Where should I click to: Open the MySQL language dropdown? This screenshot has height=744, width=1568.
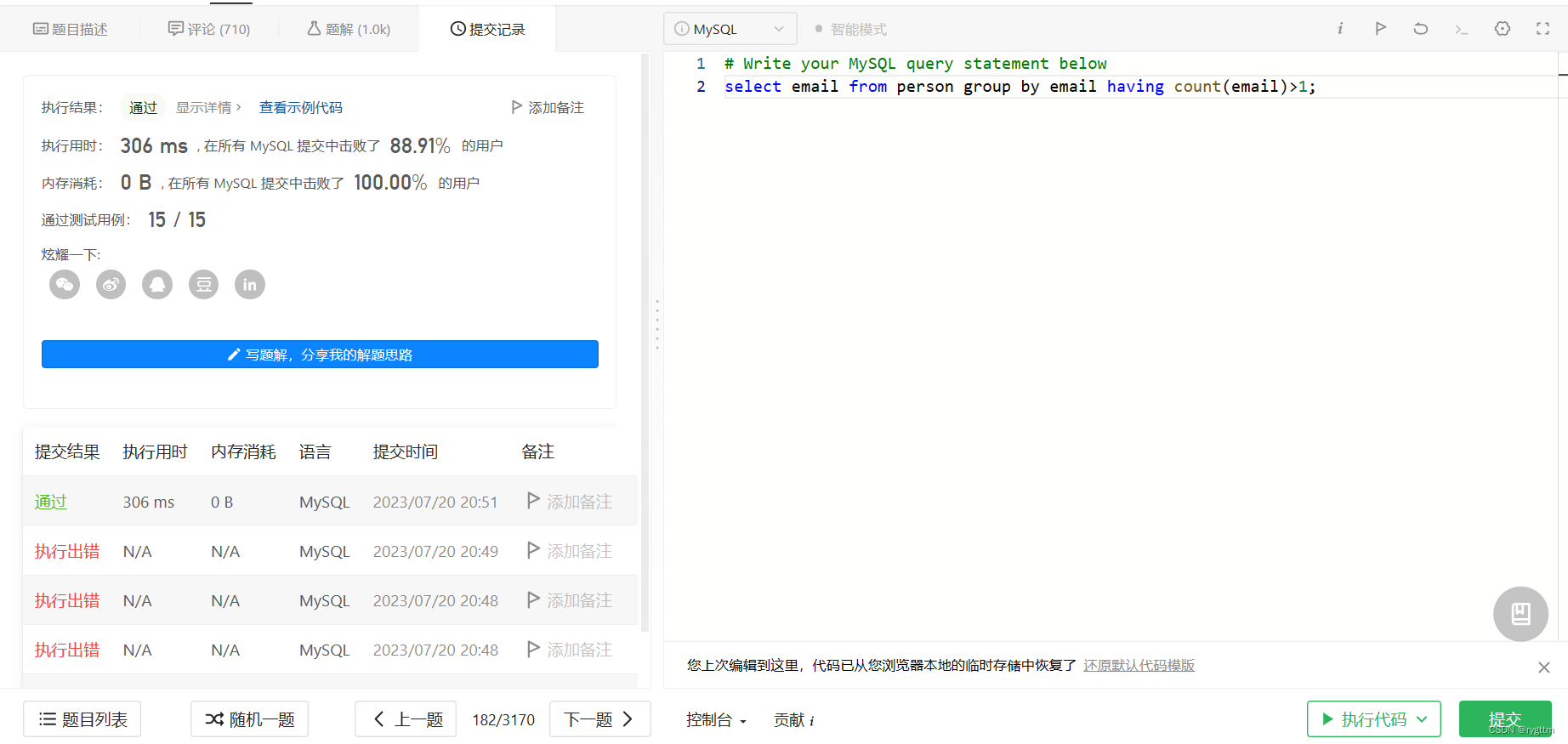point(730,29)
